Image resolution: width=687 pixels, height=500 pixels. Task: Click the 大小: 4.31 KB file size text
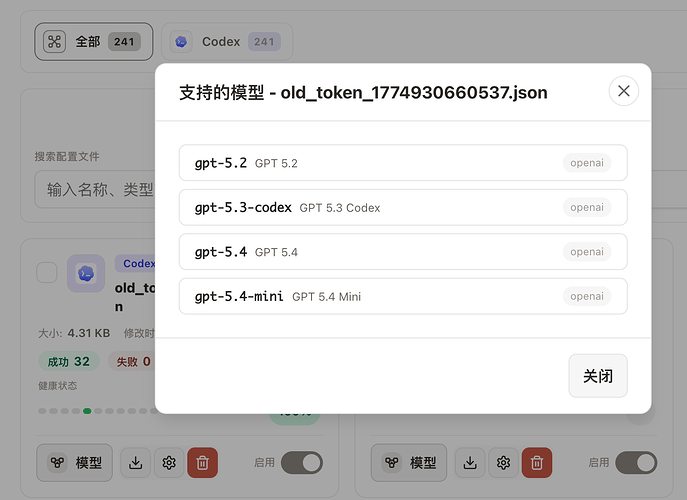74,333
